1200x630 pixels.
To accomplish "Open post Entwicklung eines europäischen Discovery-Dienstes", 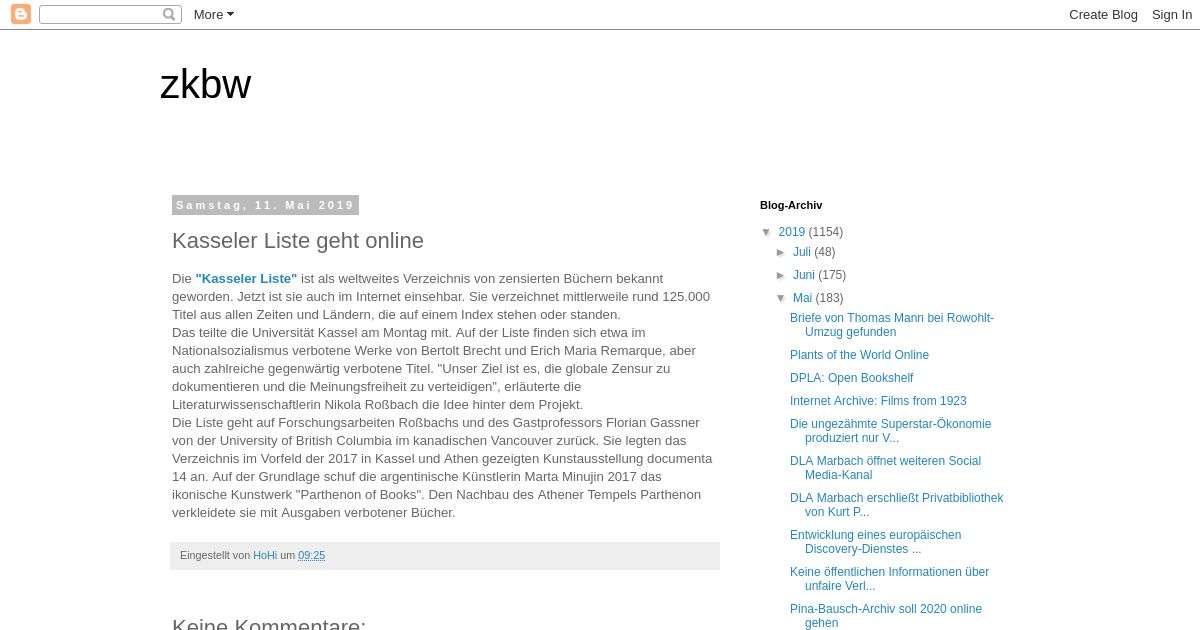I will (875, 542).
